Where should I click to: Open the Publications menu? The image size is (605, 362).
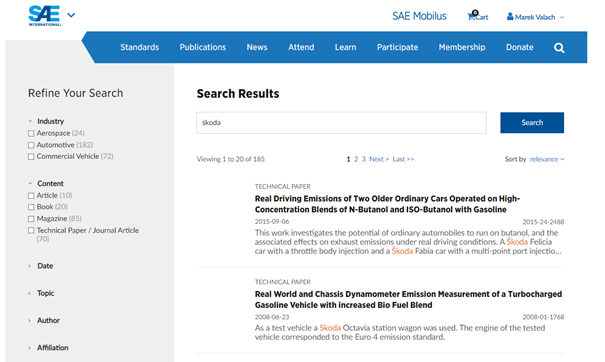pyautogui.click(x=203, y=47)
